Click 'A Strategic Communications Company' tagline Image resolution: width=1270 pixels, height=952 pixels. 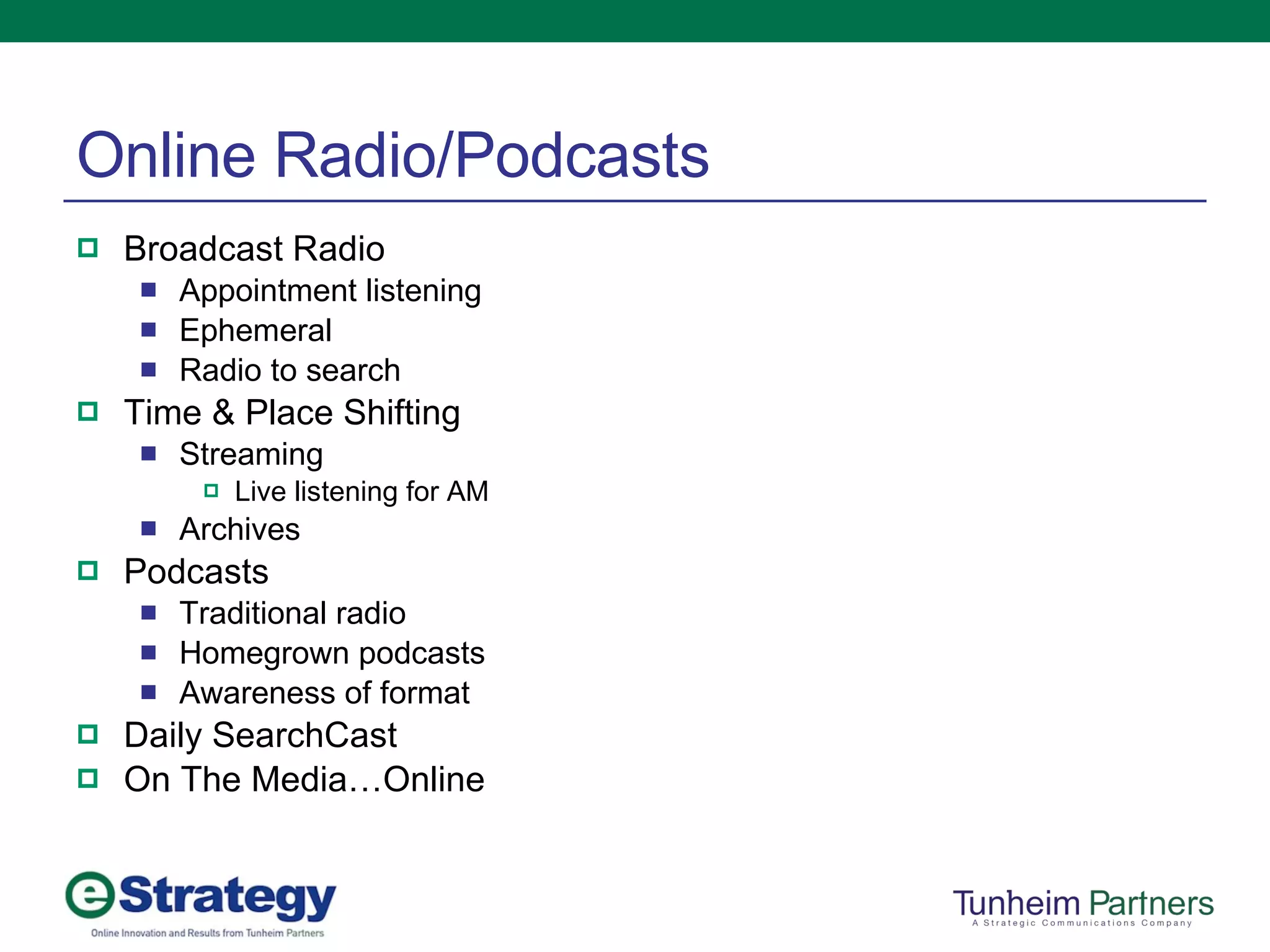[x=1082, y=923]
